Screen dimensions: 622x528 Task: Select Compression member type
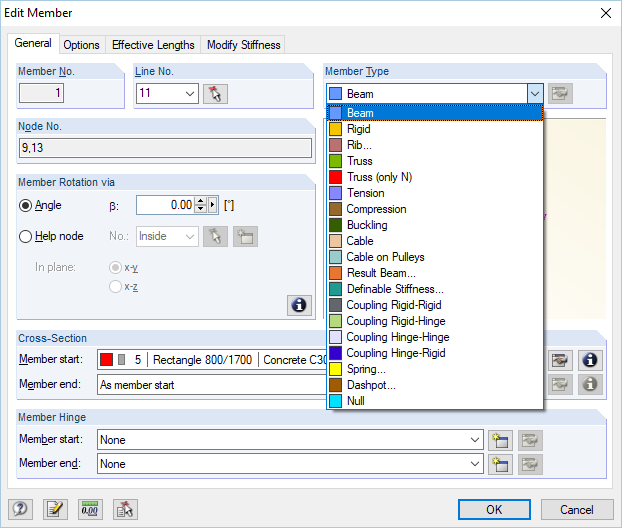point(435,209)
